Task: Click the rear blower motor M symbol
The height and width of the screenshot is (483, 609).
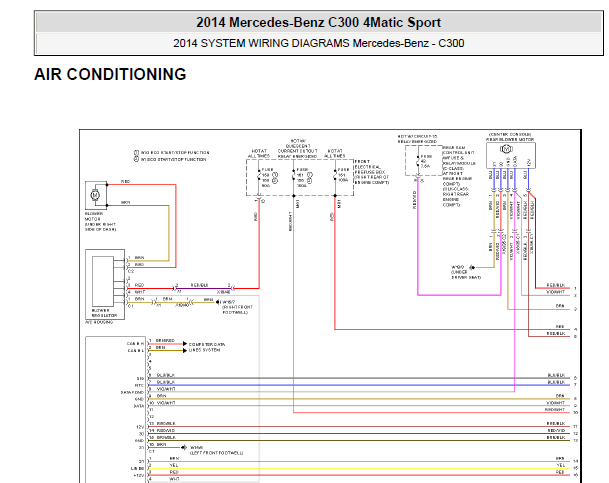Action: pyautogui.click(x=506, y=149)
